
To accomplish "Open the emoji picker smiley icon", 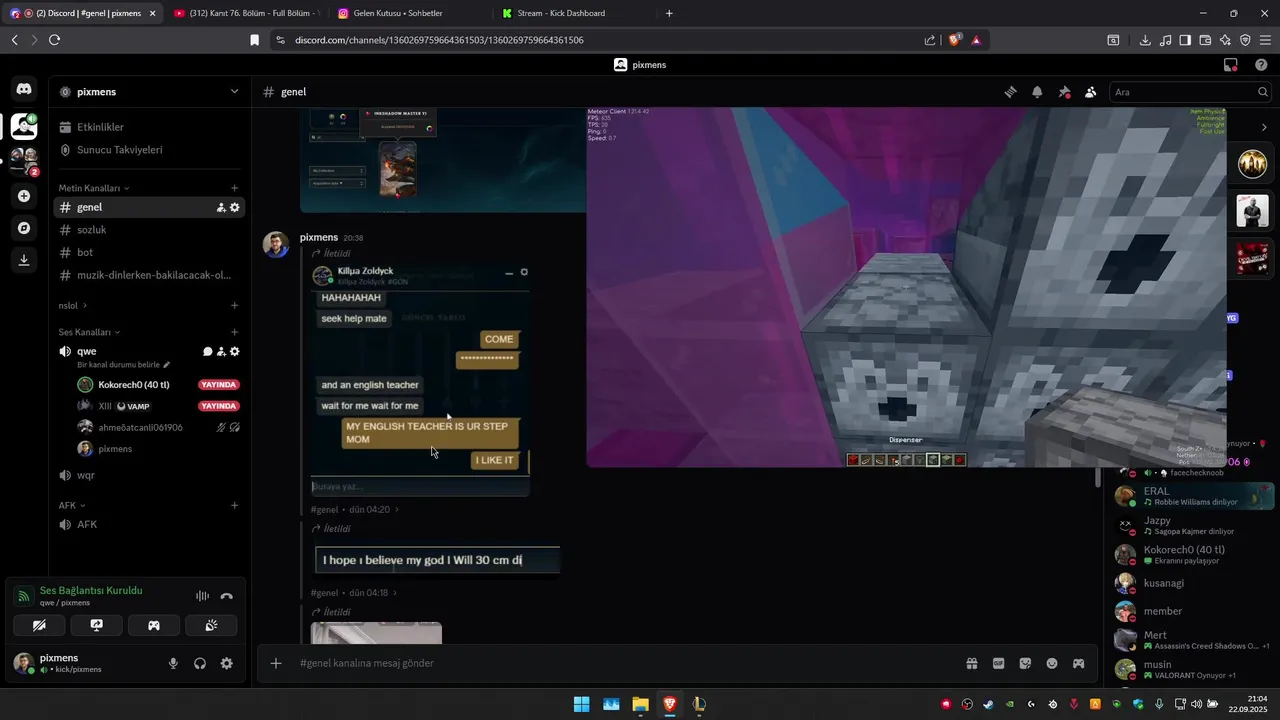I will (x=1052, y=663).
